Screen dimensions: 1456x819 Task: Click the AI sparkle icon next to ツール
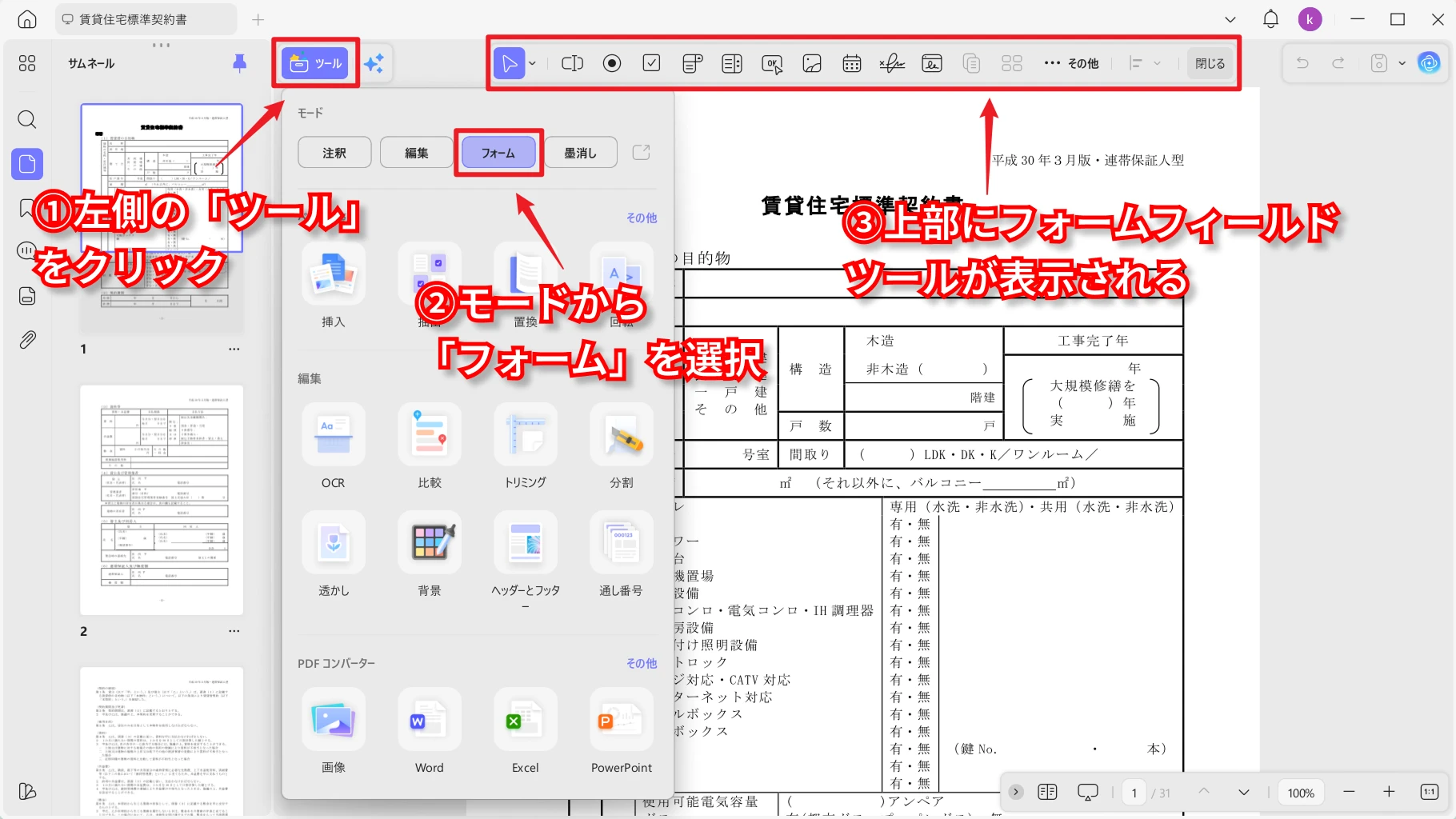point(374,63)
